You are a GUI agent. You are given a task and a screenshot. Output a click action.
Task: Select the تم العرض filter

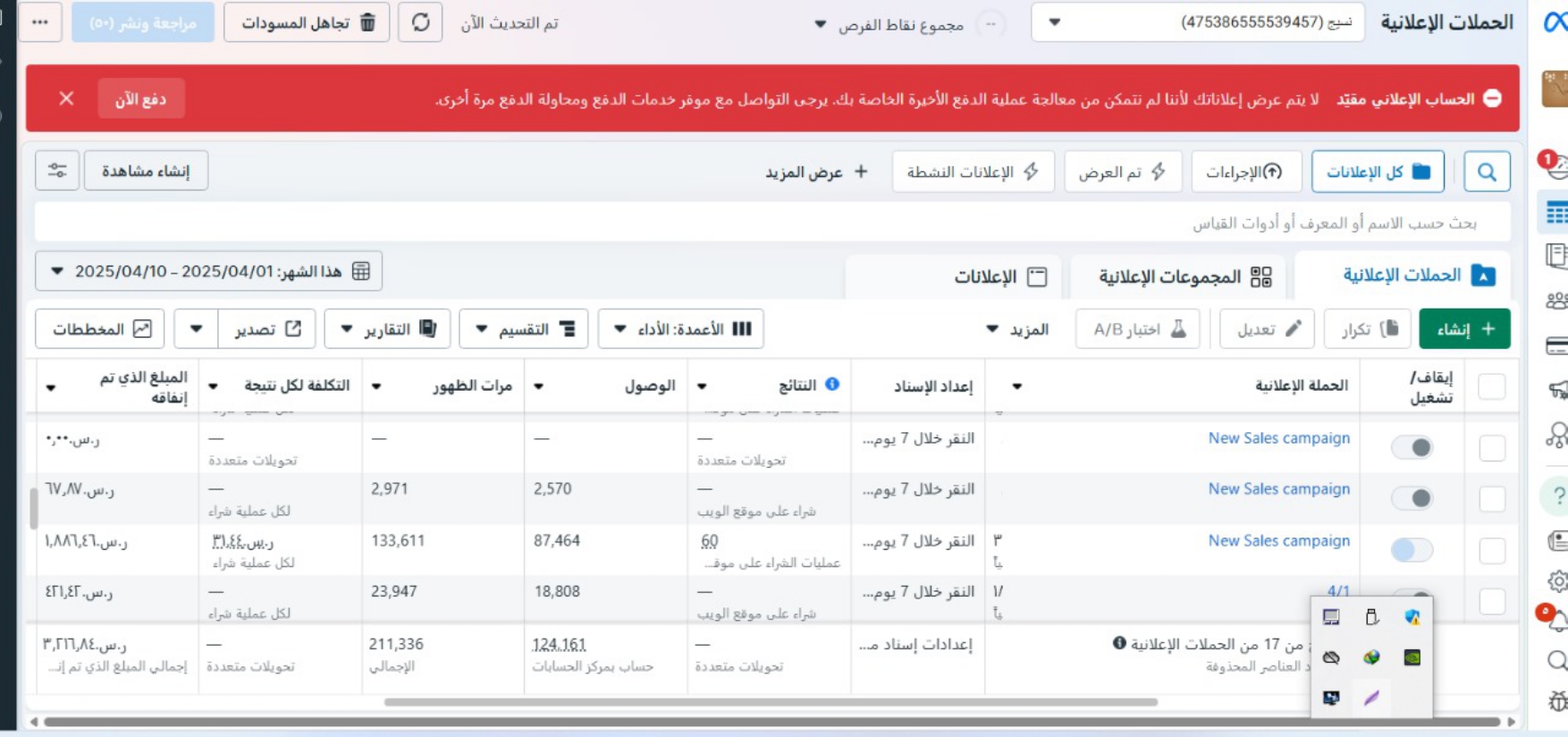1123,172
